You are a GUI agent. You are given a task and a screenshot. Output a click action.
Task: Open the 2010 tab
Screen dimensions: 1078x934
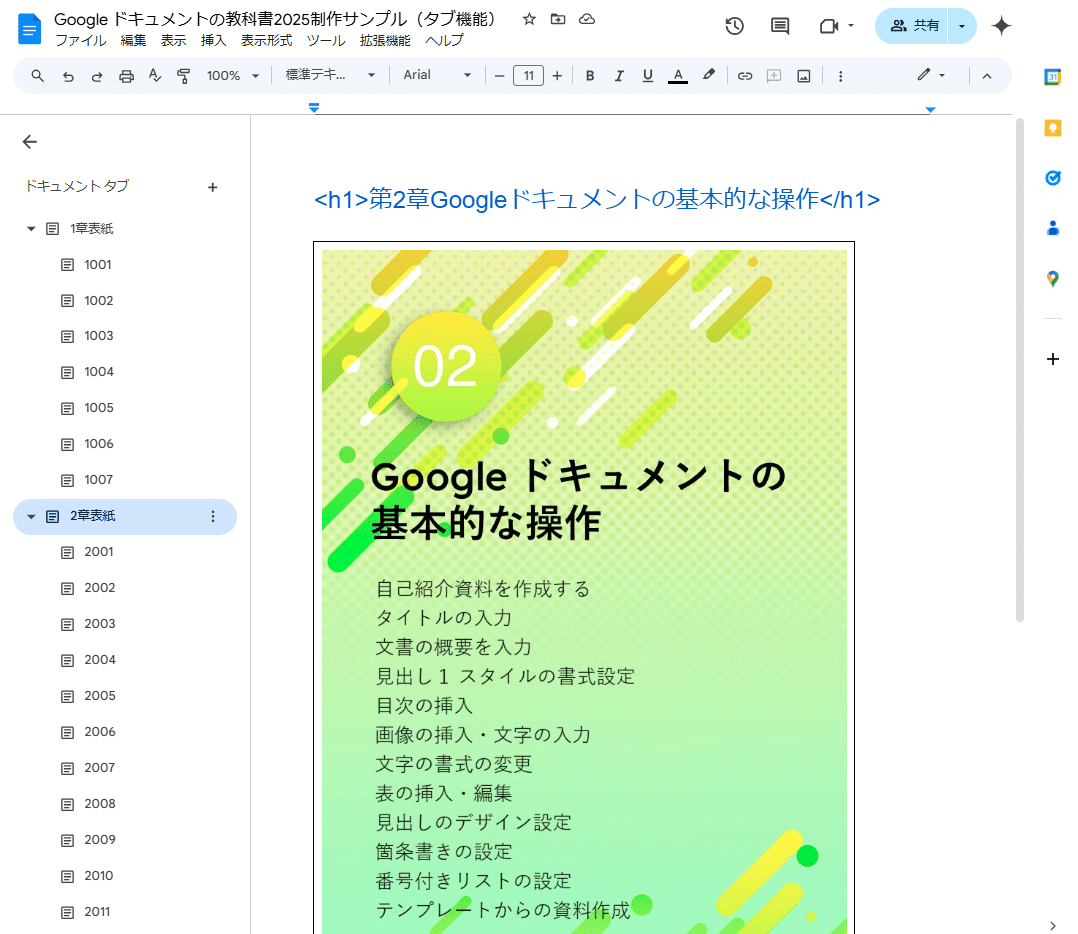pos(98,876)
